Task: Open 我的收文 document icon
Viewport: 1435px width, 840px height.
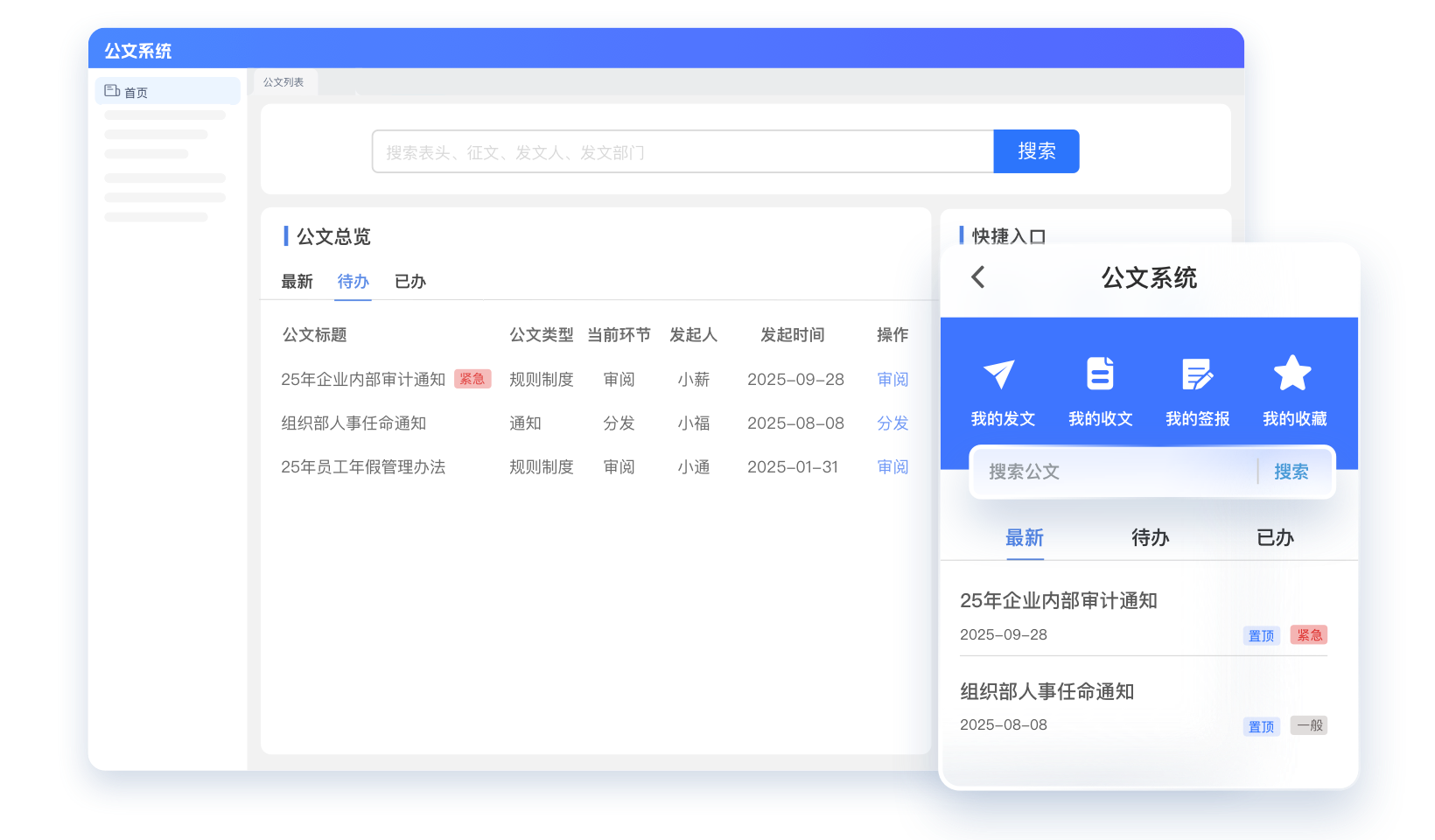Action: click(x=1100, y=374)
